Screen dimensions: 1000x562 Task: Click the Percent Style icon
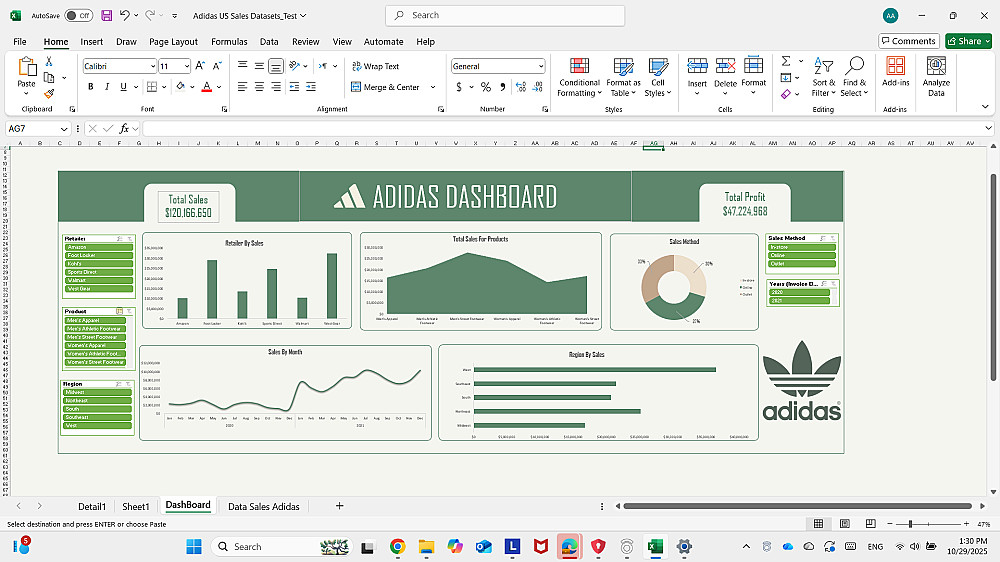(486, 87)
